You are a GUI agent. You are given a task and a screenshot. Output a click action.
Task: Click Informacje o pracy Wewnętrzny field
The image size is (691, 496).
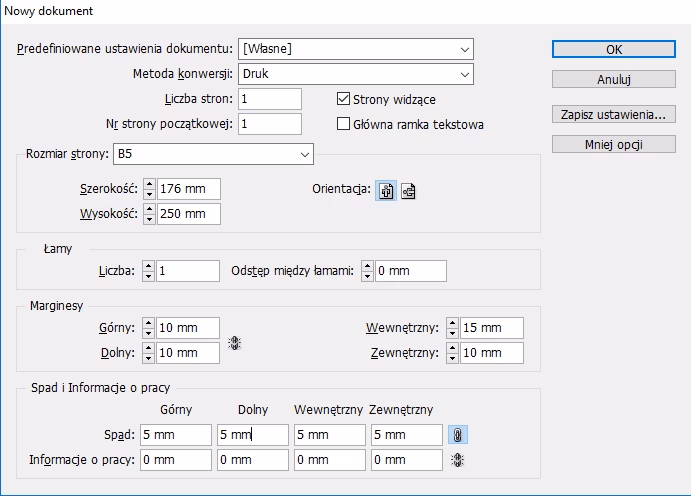(330, 460)
